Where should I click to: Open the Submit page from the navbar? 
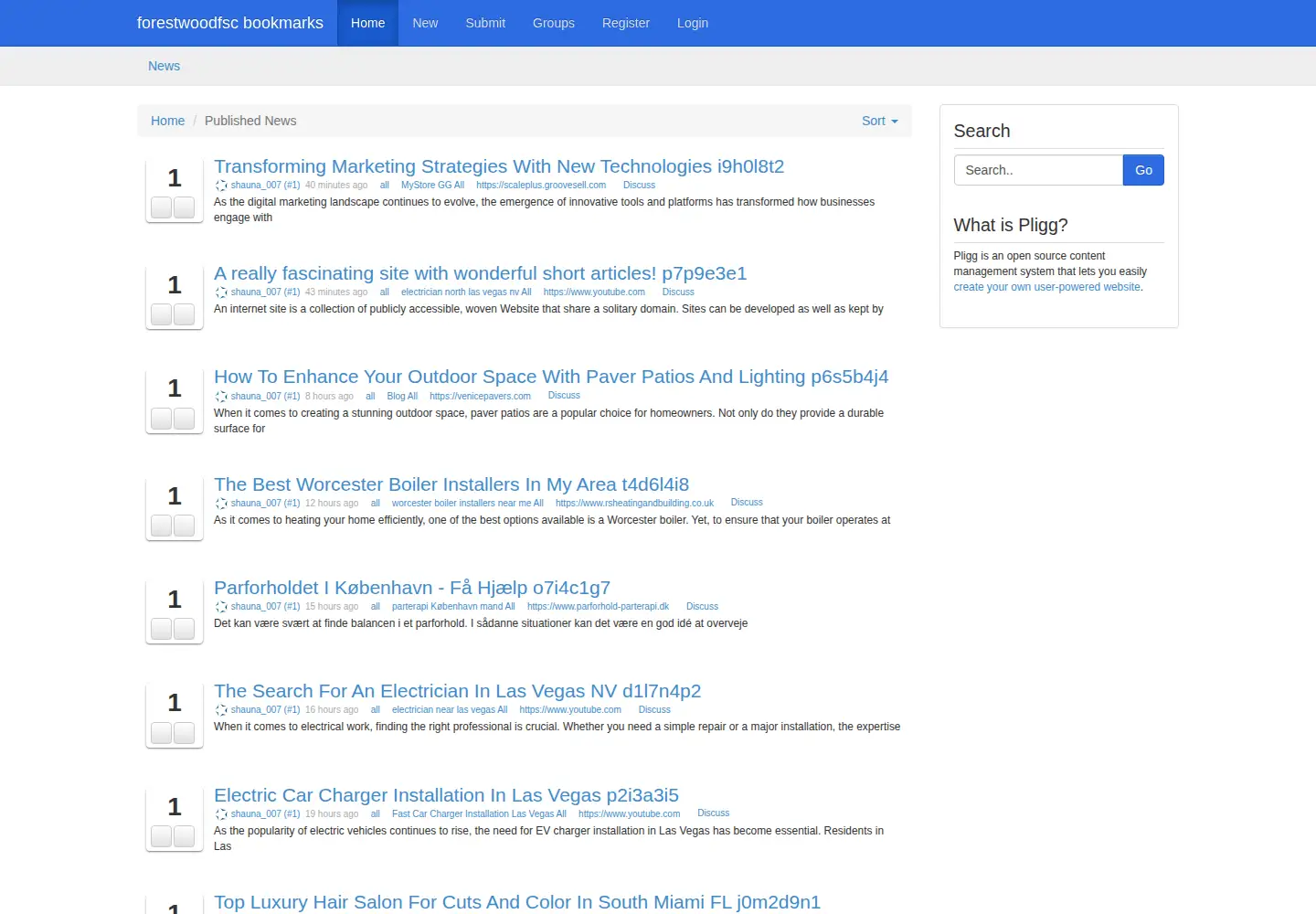coord(485,23)
